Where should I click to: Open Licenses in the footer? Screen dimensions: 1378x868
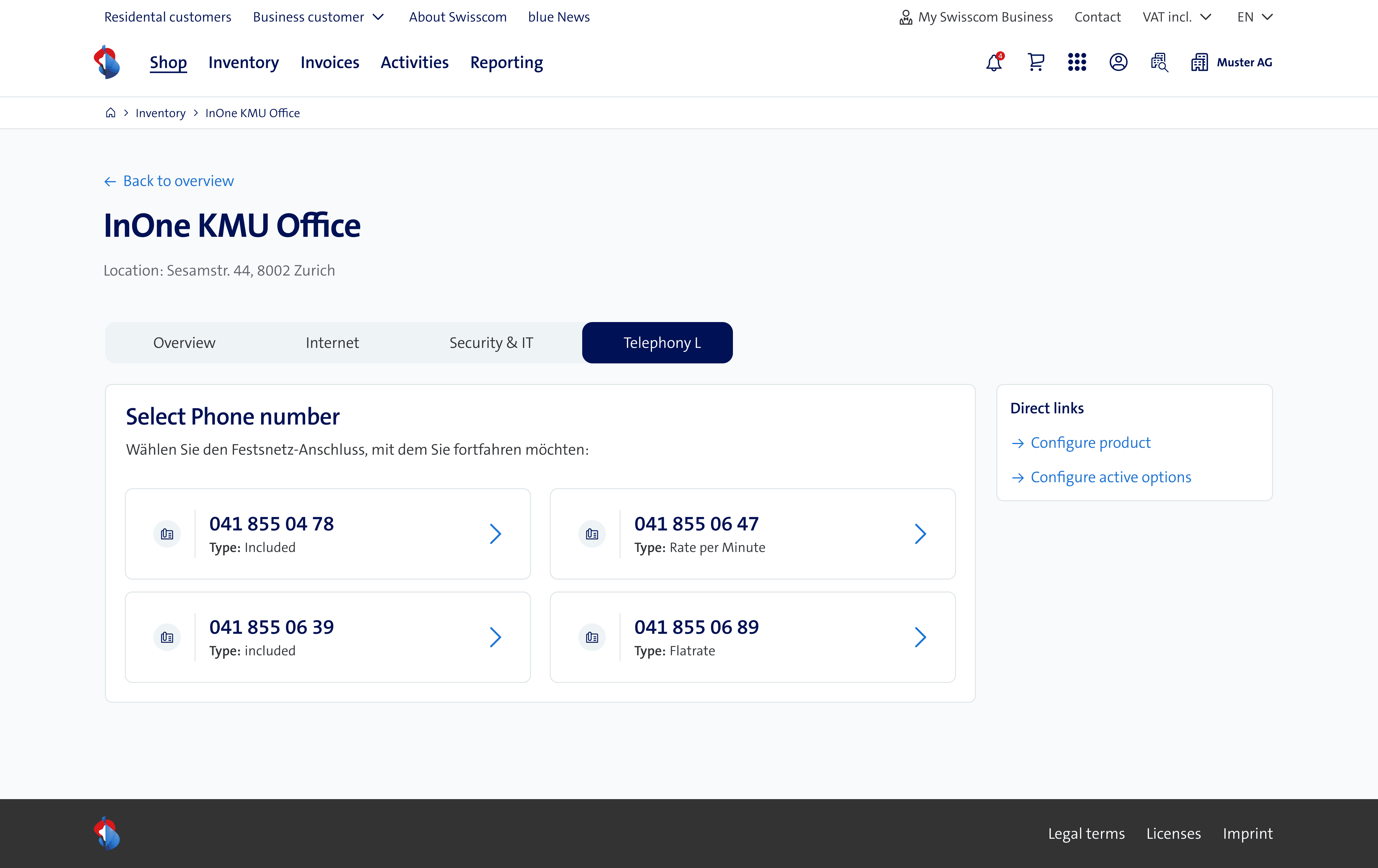[x=1174, y=834]
